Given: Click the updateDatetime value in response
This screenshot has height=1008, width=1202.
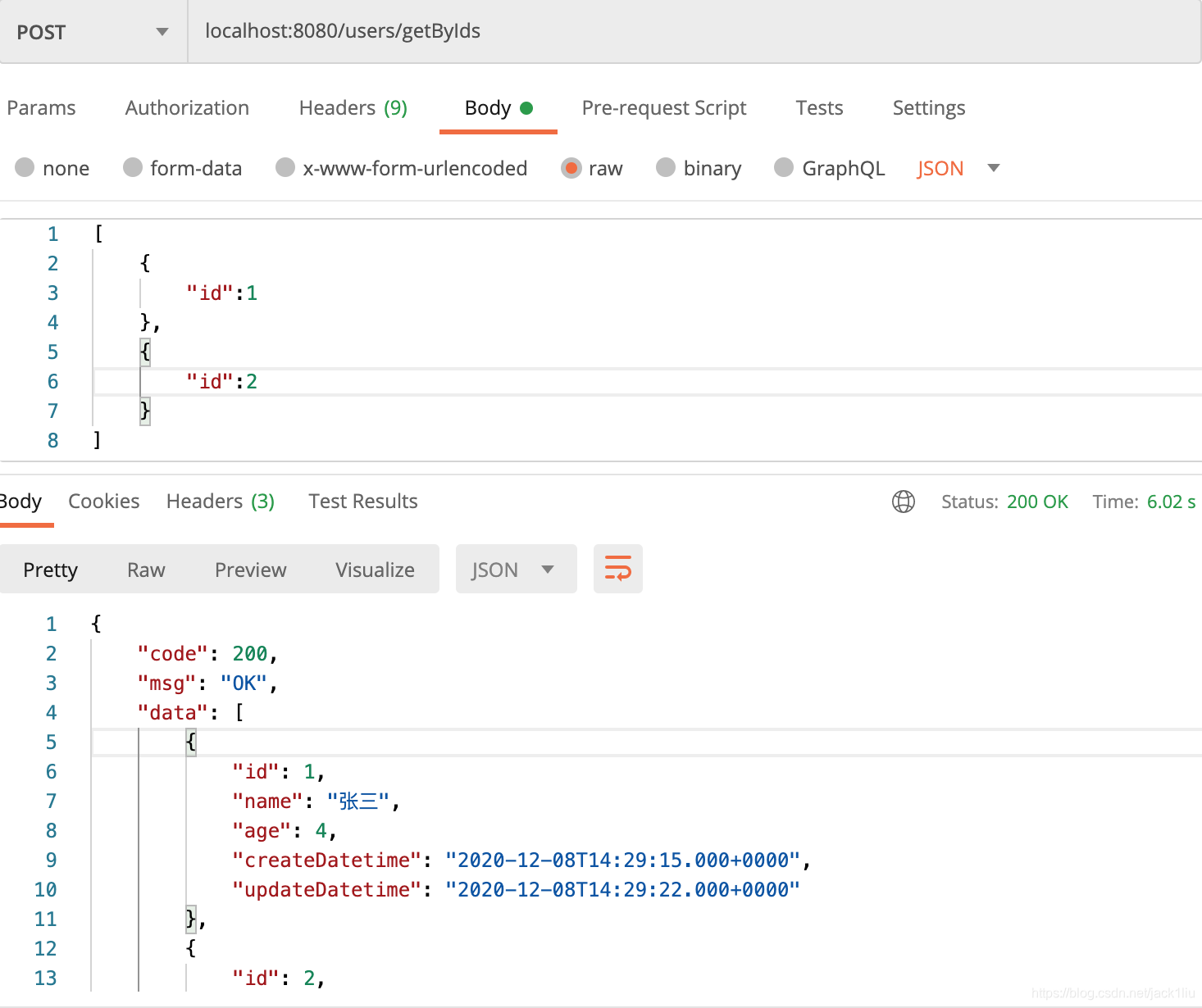Looking at the screenshot, I should (x=622, y=890).
